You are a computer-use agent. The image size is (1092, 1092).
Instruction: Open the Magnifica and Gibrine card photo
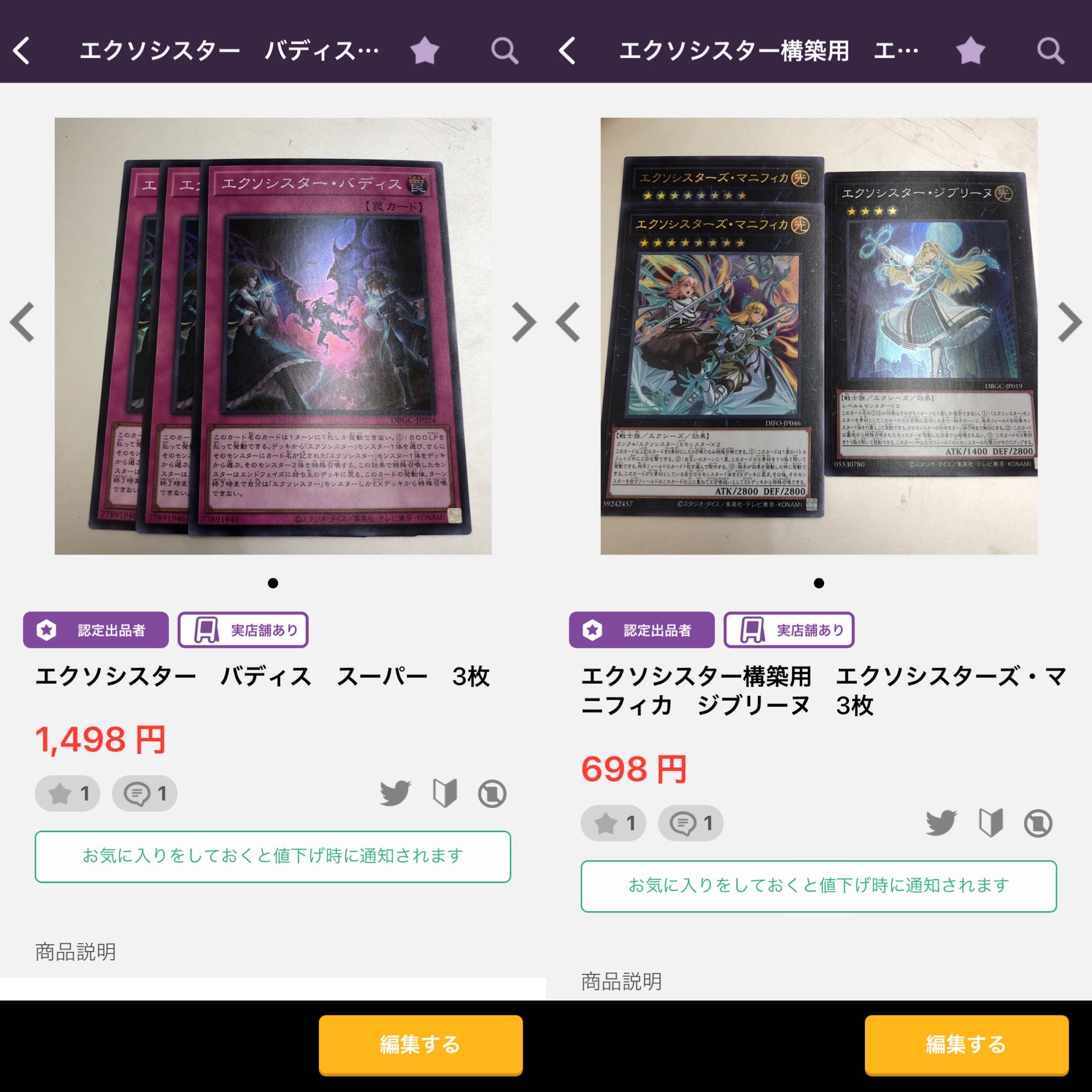(x=819, y=336)
